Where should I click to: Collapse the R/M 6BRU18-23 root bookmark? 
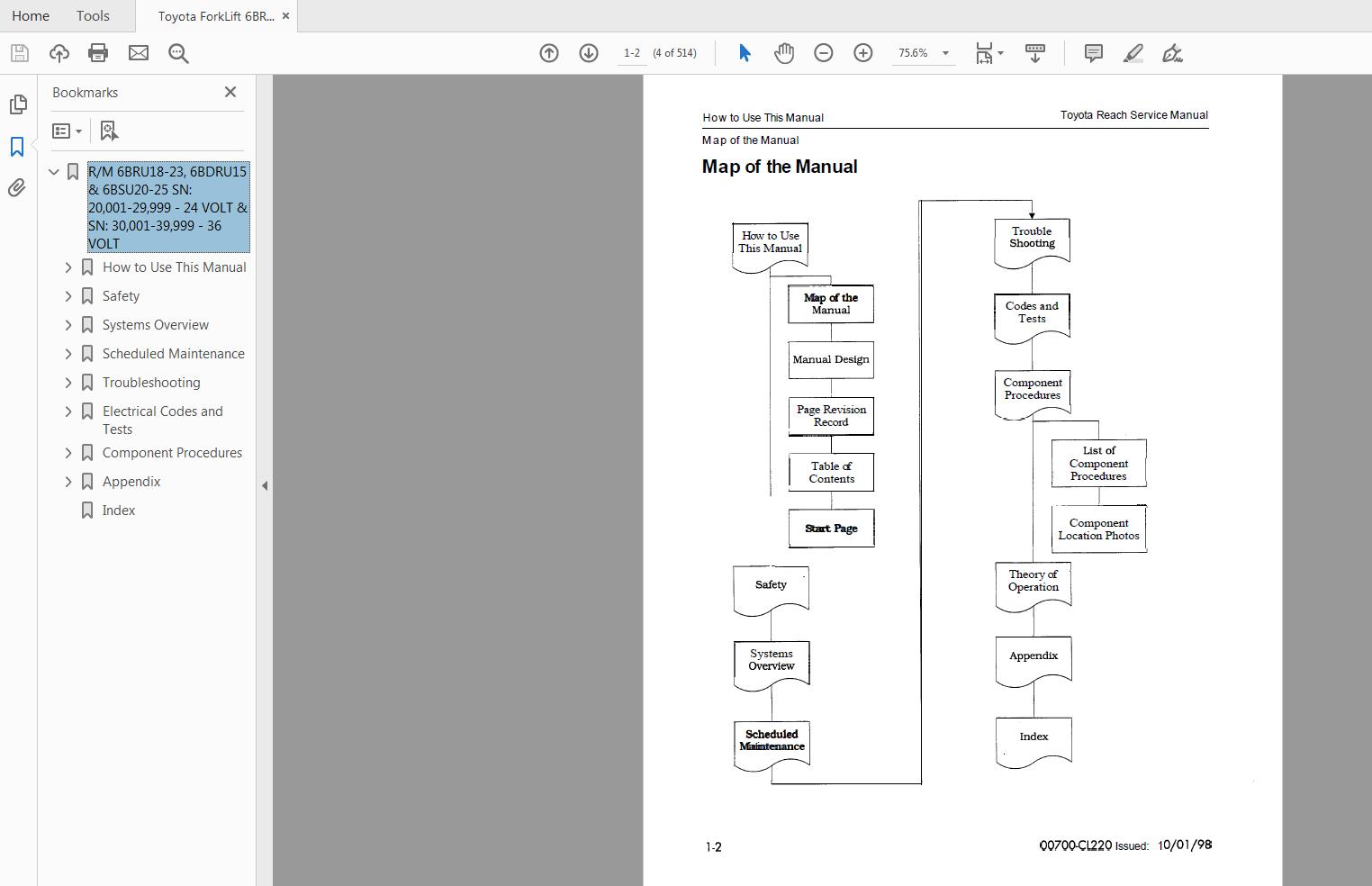pos(54,171)
